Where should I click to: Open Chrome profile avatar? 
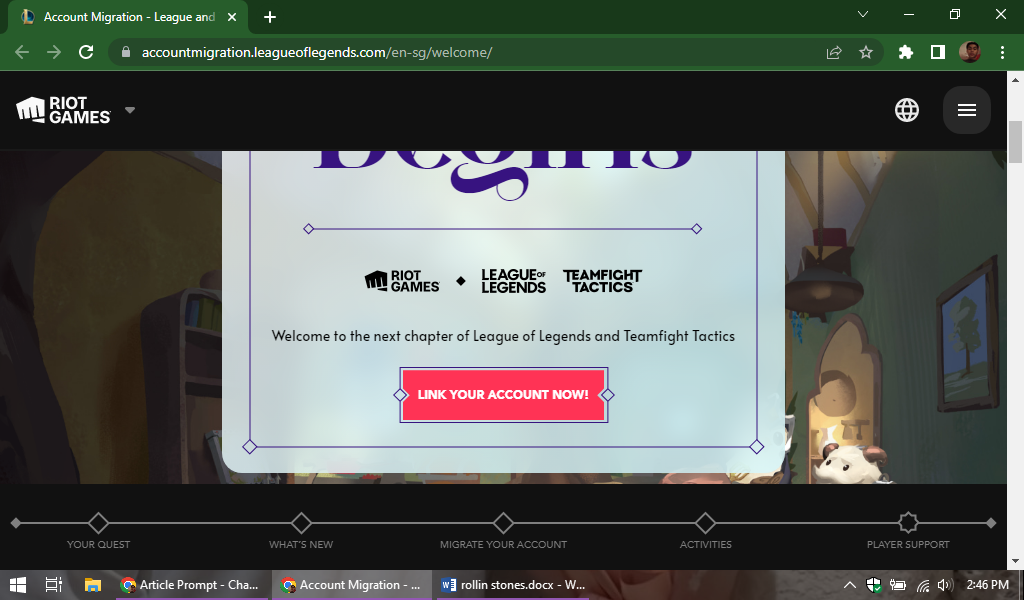pos(970,52)
